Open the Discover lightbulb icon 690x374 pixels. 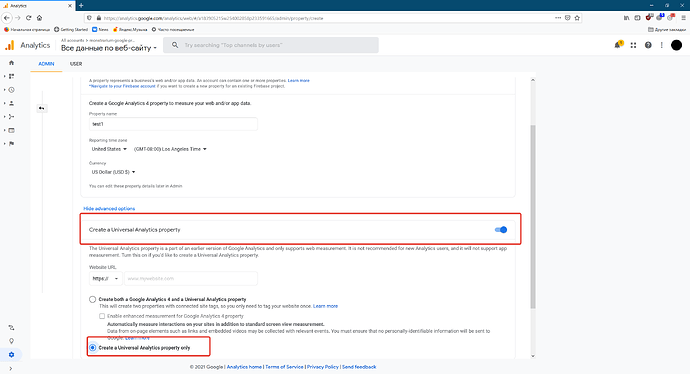tap(11, 341)
